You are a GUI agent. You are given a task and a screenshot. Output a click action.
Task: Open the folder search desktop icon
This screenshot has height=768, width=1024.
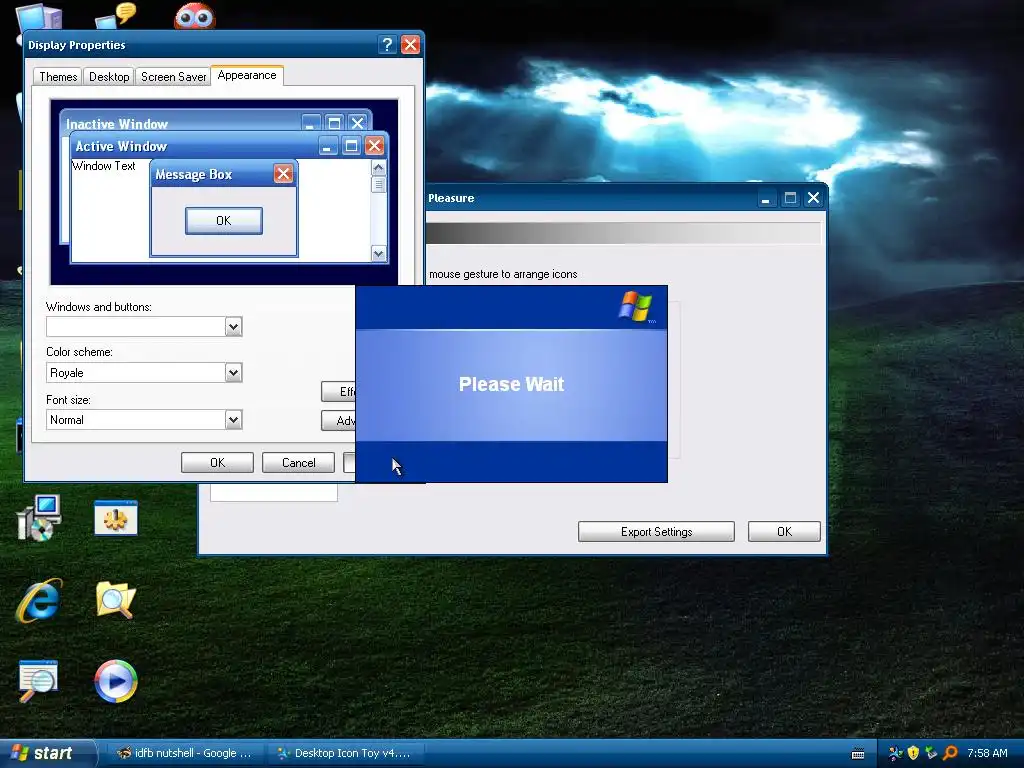[116, 600]
